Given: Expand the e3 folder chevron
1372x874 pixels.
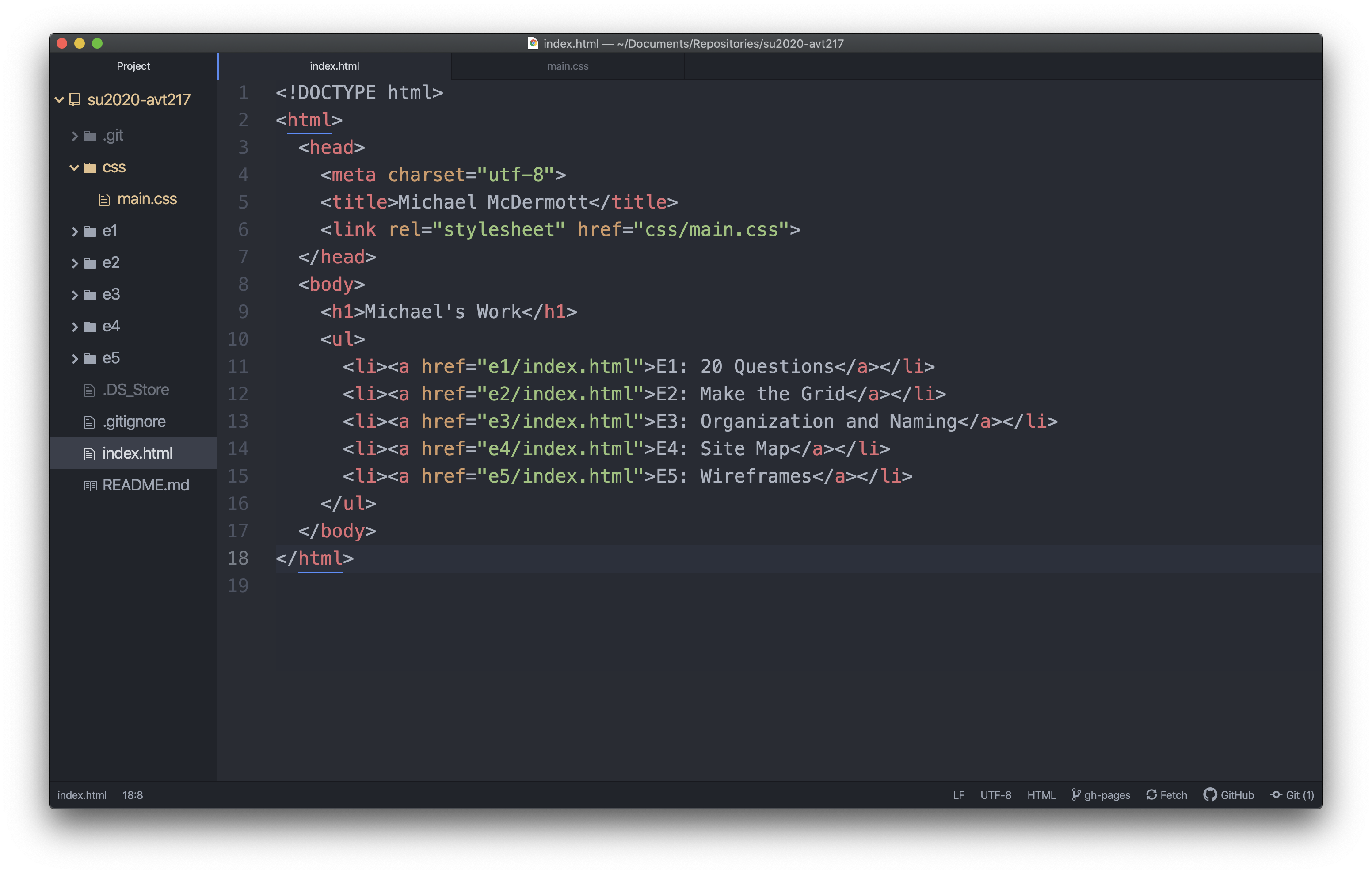Looking at the screenshot, I should click(75, 295).
